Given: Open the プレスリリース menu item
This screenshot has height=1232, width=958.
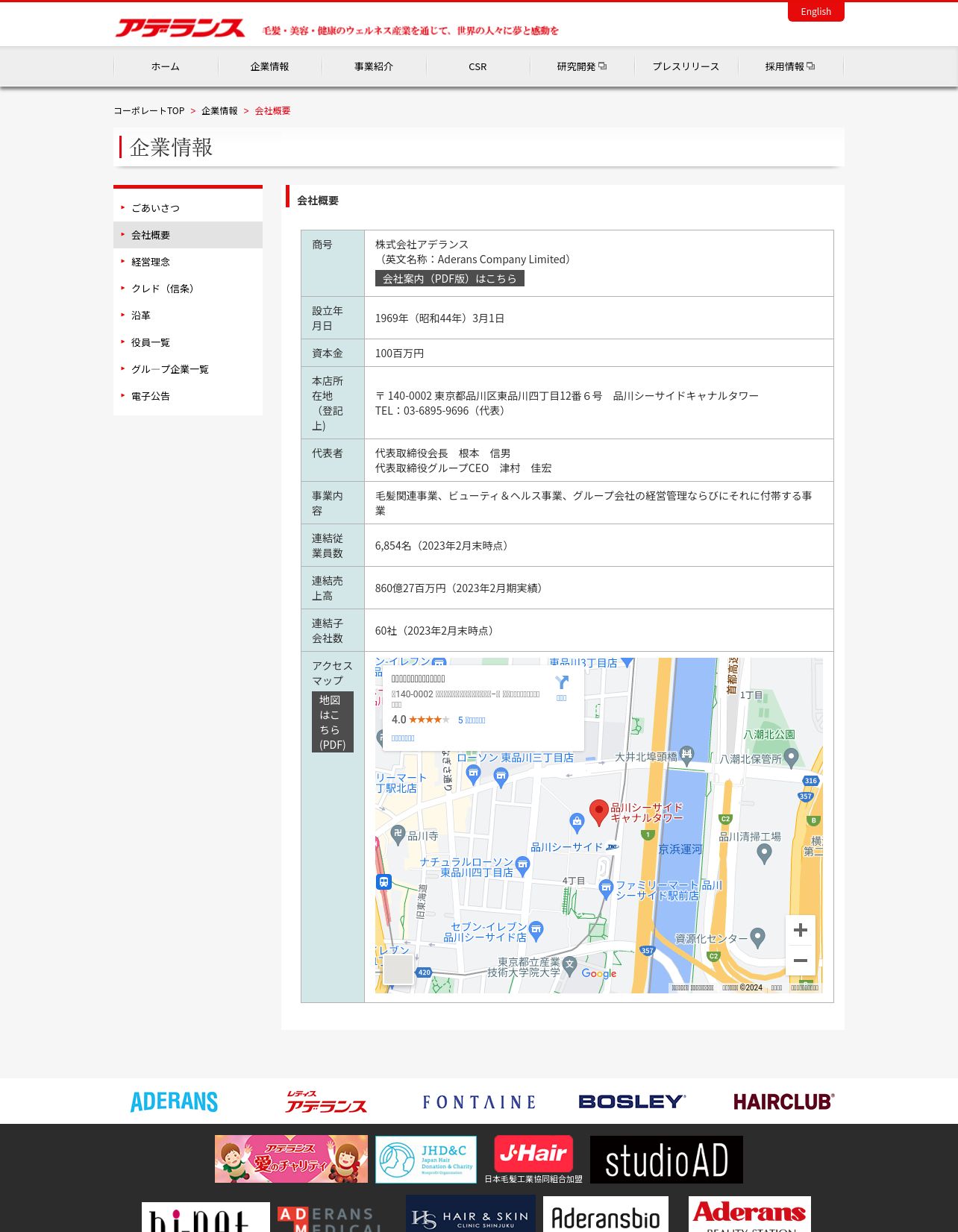Looking at the screenshot, I should [686, 66].
